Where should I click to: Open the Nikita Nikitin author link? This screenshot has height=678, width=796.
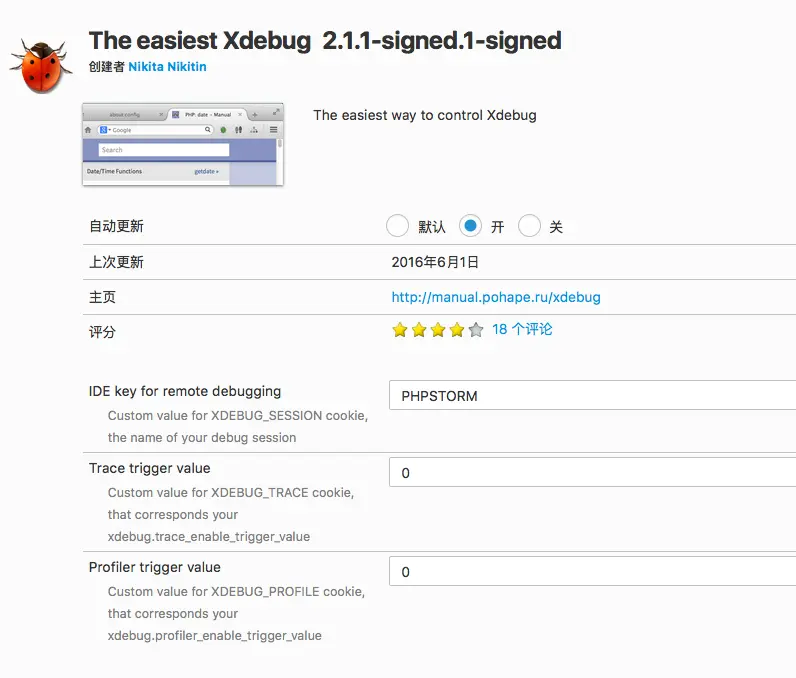coord(168,67)
